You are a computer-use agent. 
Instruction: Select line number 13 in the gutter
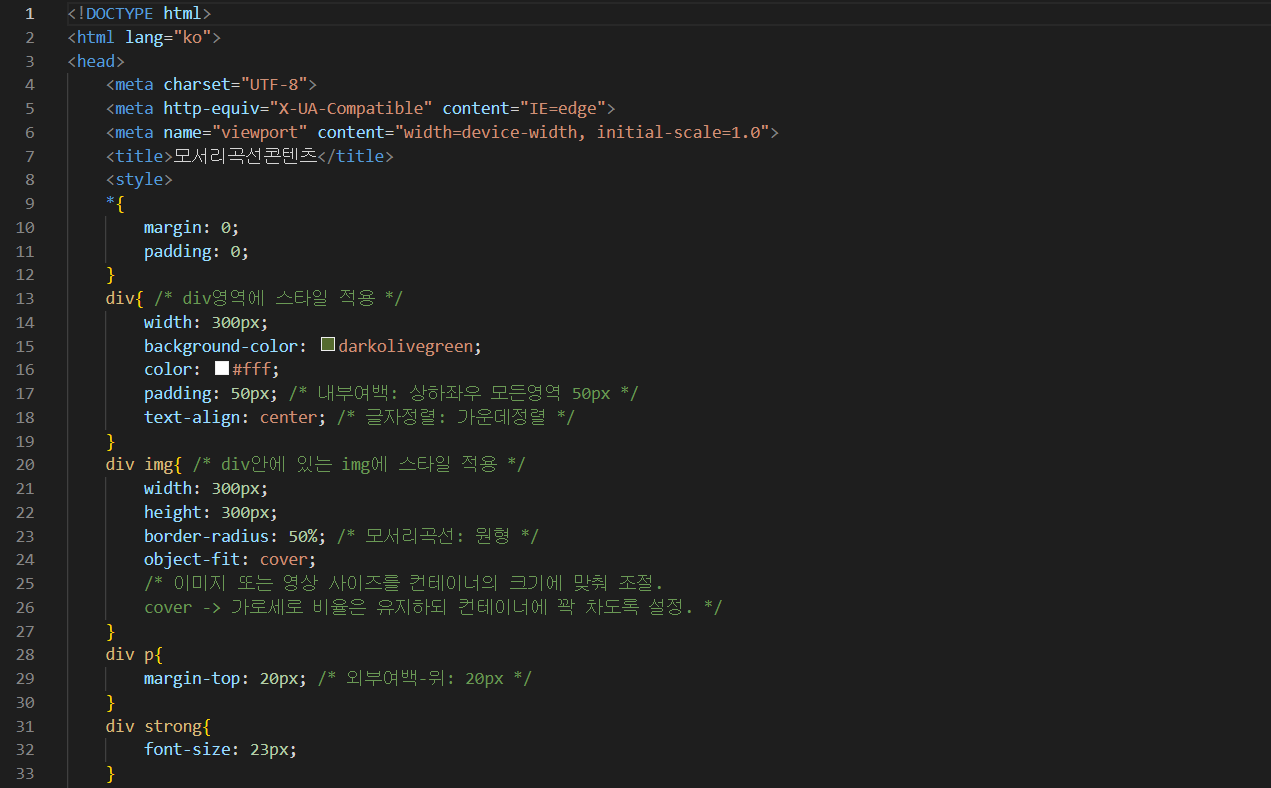pos(25,298)
